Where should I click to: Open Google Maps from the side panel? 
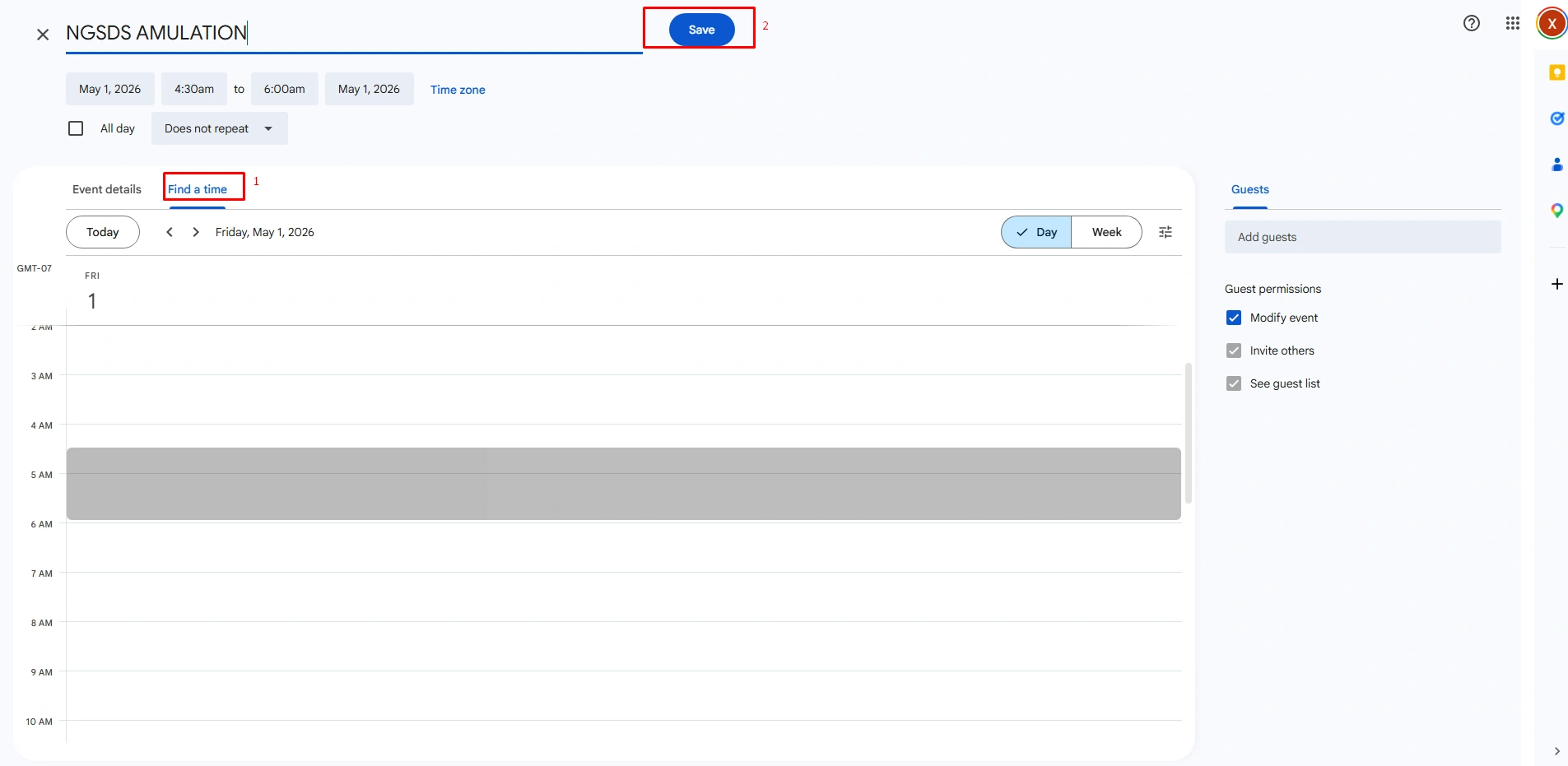click(1556, 211)
